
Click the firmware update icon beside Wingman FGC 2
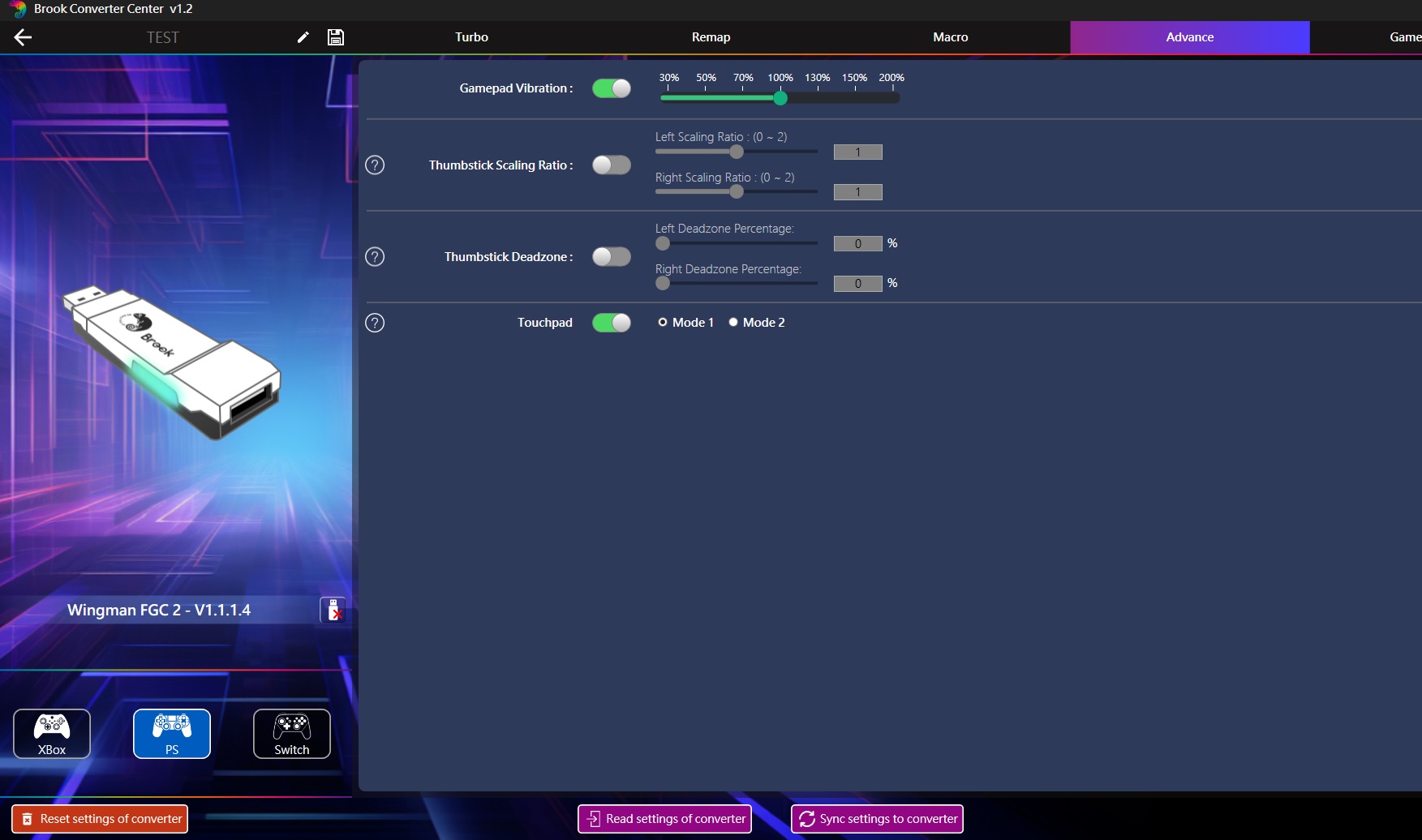[x=333, y=610]
